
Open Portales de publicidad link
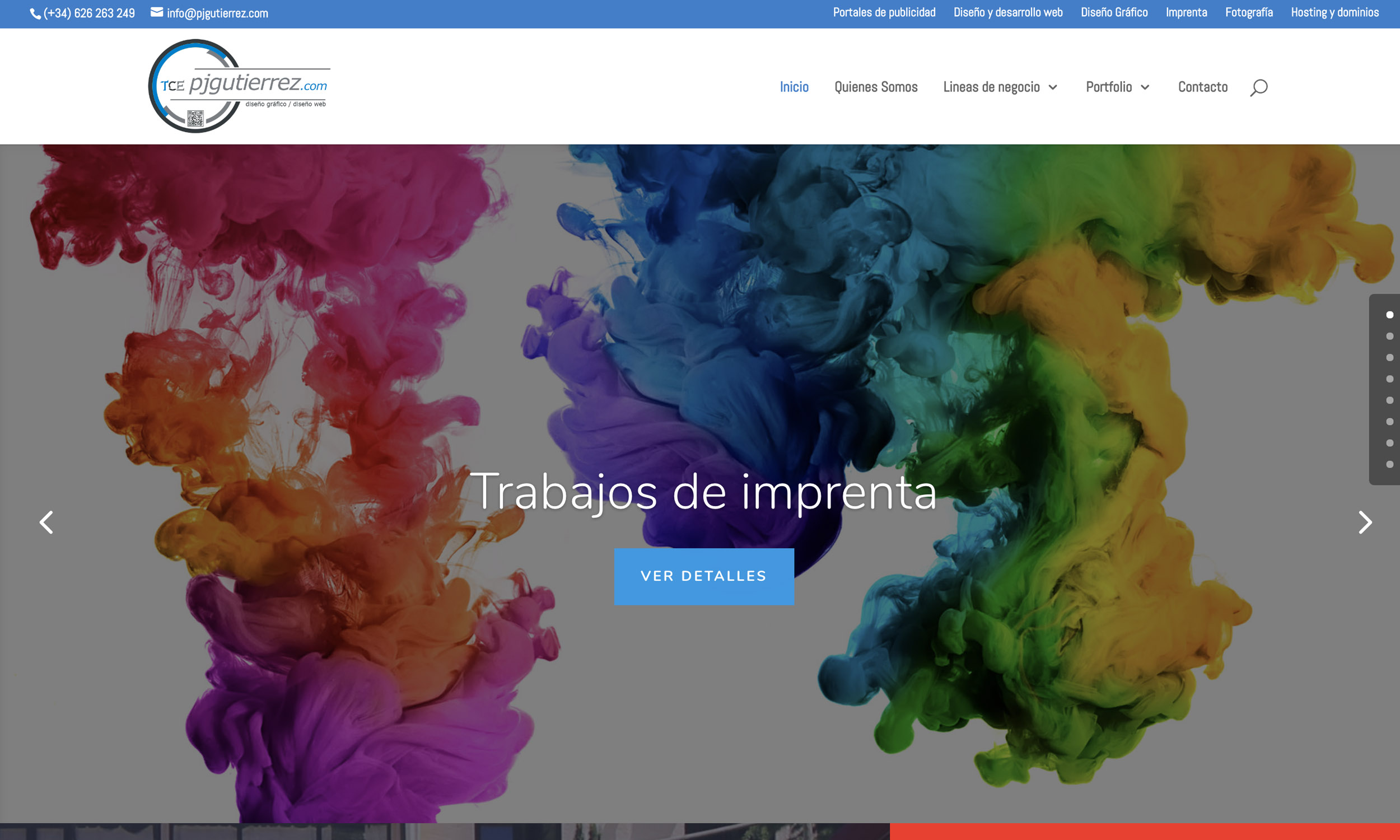point(884,12)
